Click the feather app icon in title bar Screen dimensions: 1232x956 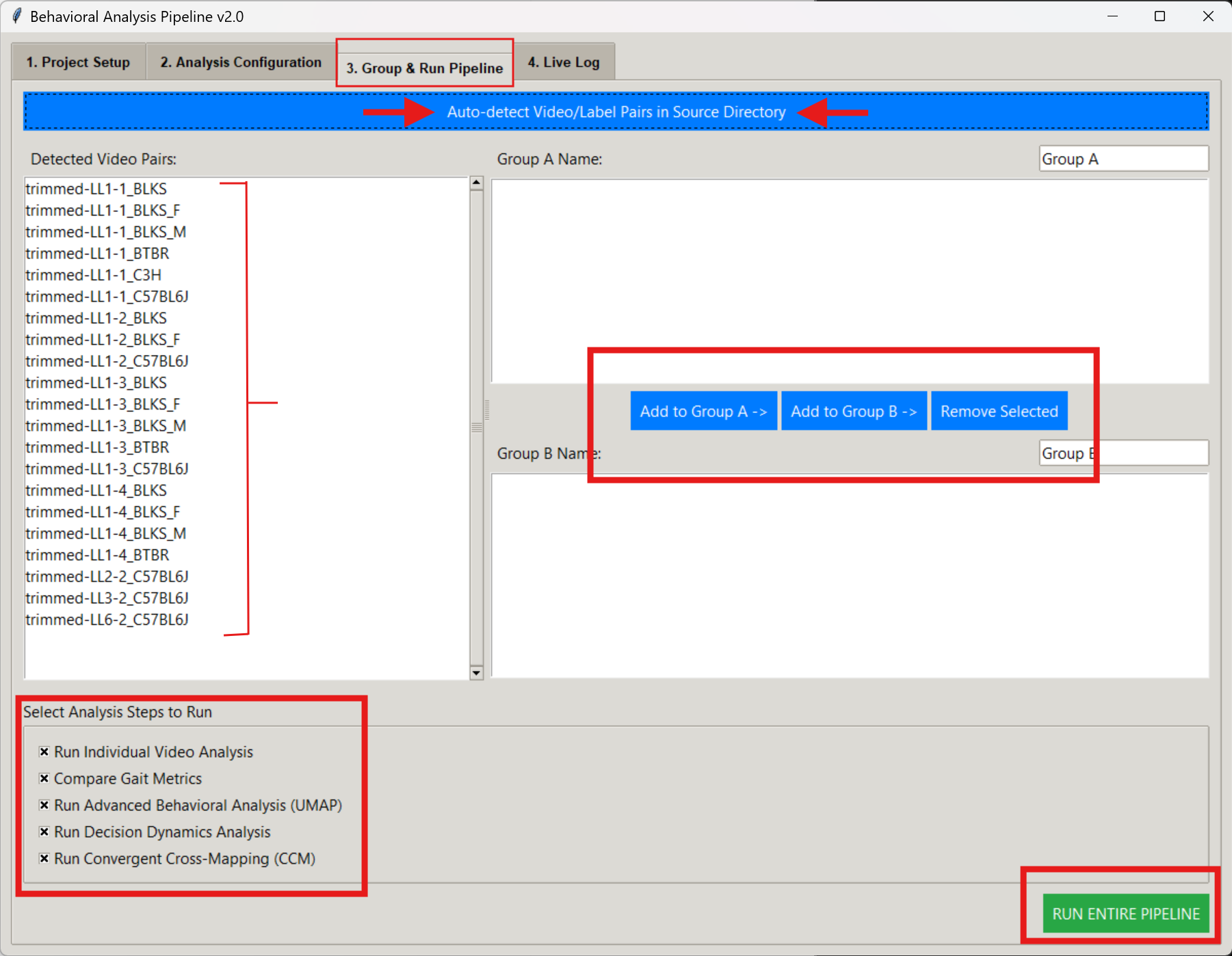pyautogui.click(x=16, y=16)
